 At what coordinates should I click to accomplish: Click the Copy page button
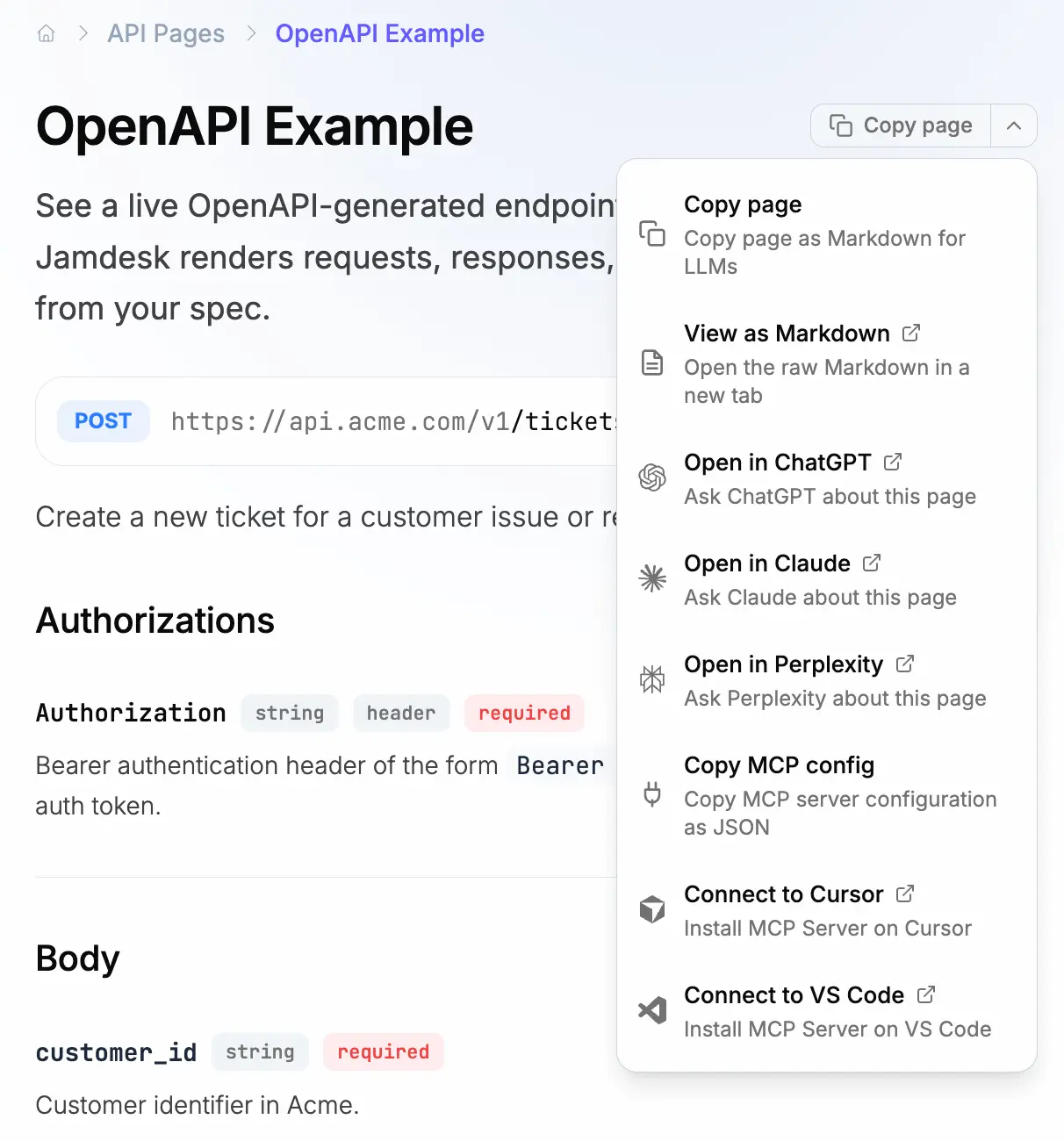[900, 126]
